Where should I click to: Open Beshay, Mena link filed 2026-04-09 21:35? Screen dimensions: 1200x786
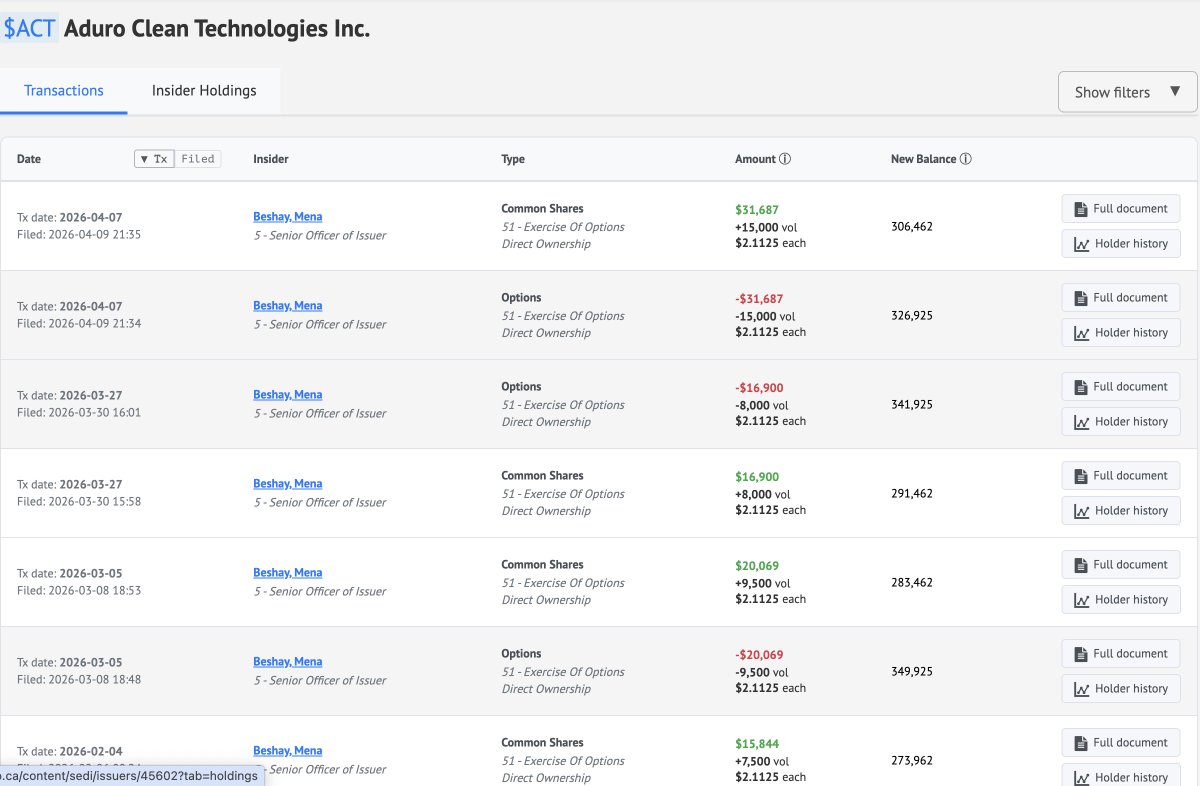click(x=287, y=217)
